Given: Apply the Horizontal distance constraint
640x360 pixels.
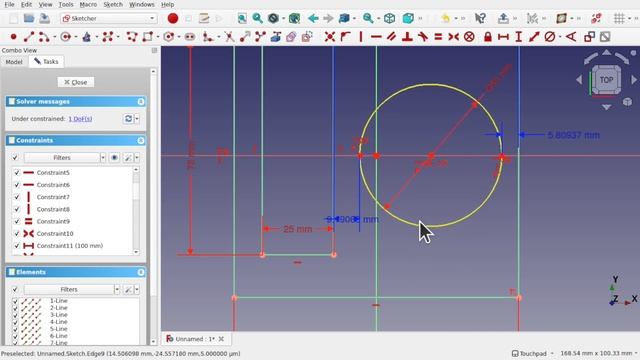Looking at the screenshot, I should coord(503,37).
